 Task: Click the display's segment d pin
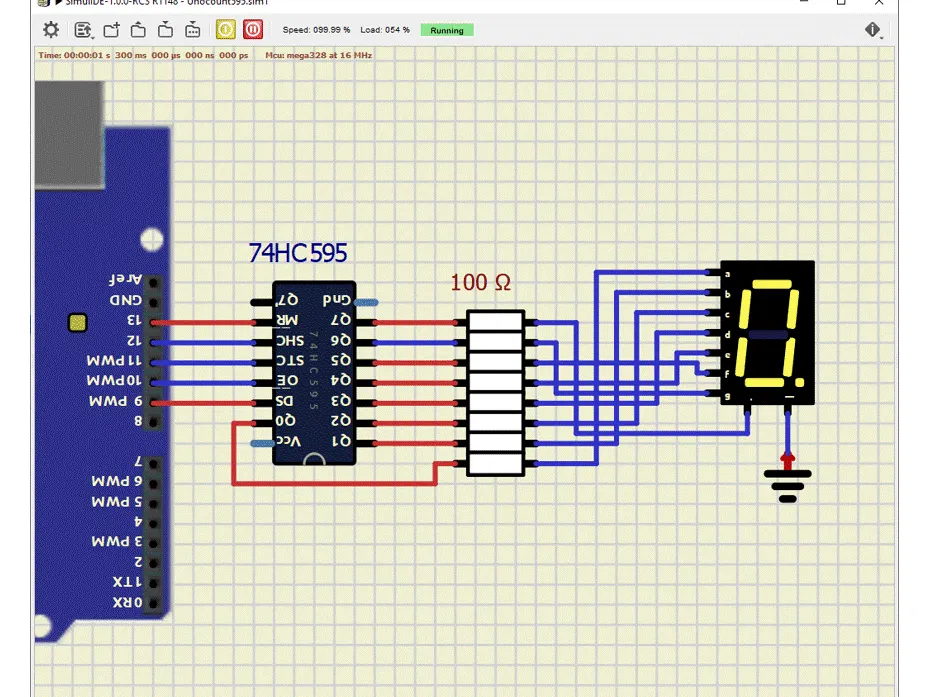click(x=713, y=333)
